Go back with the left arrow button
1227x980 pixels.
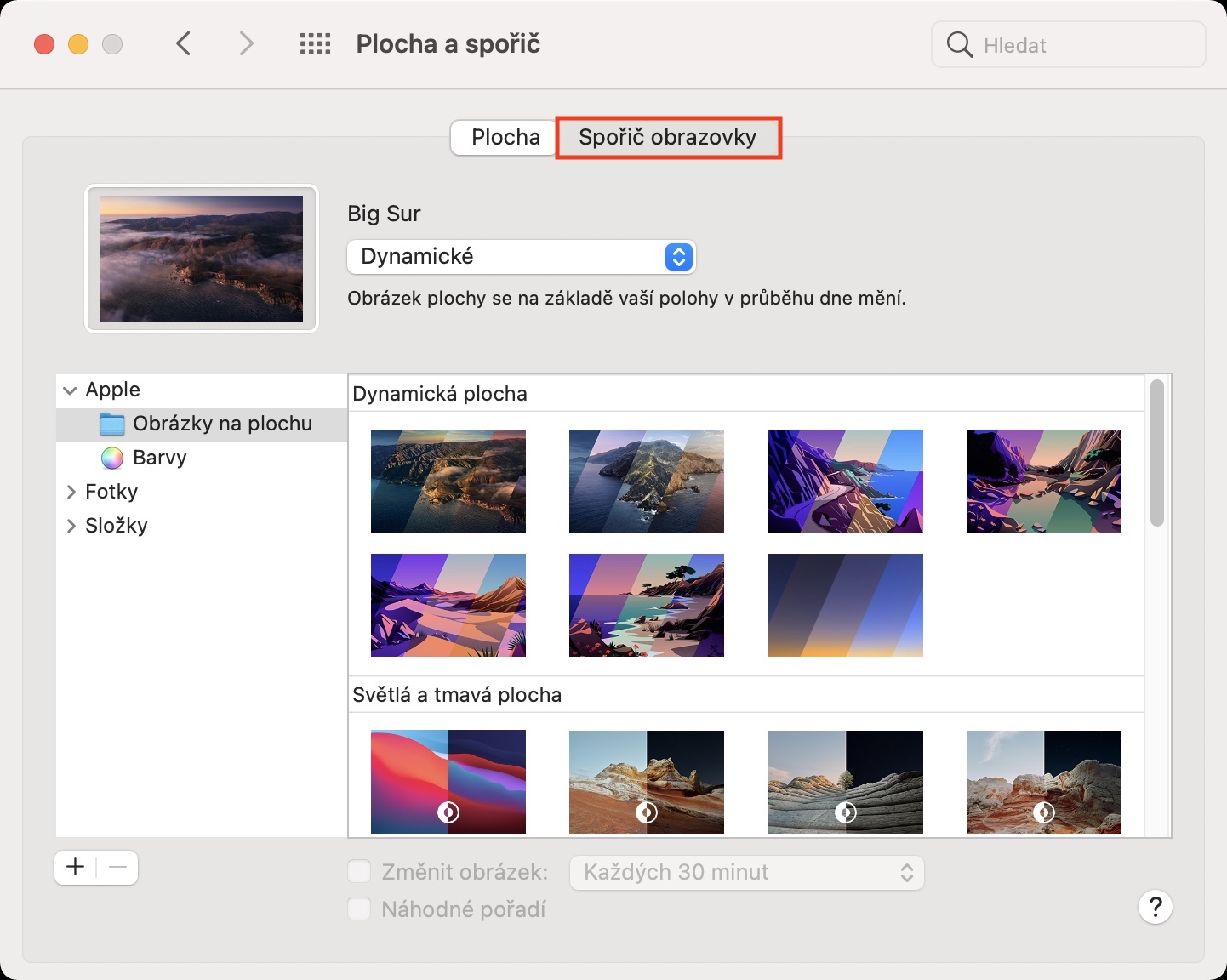pyautogui.click(x=183, y=43)
